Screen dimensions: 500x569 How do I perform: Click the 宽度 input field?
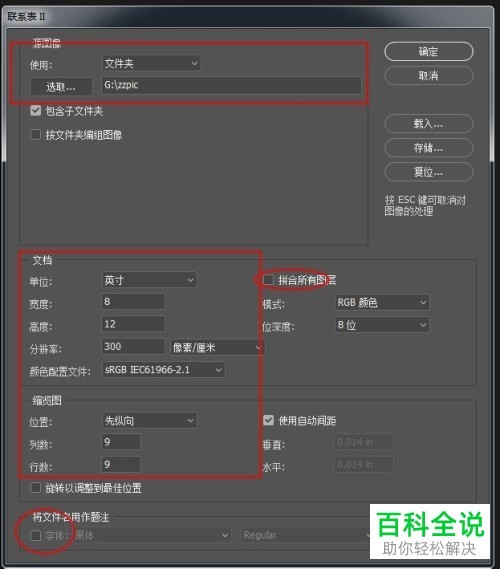point(133,302)
